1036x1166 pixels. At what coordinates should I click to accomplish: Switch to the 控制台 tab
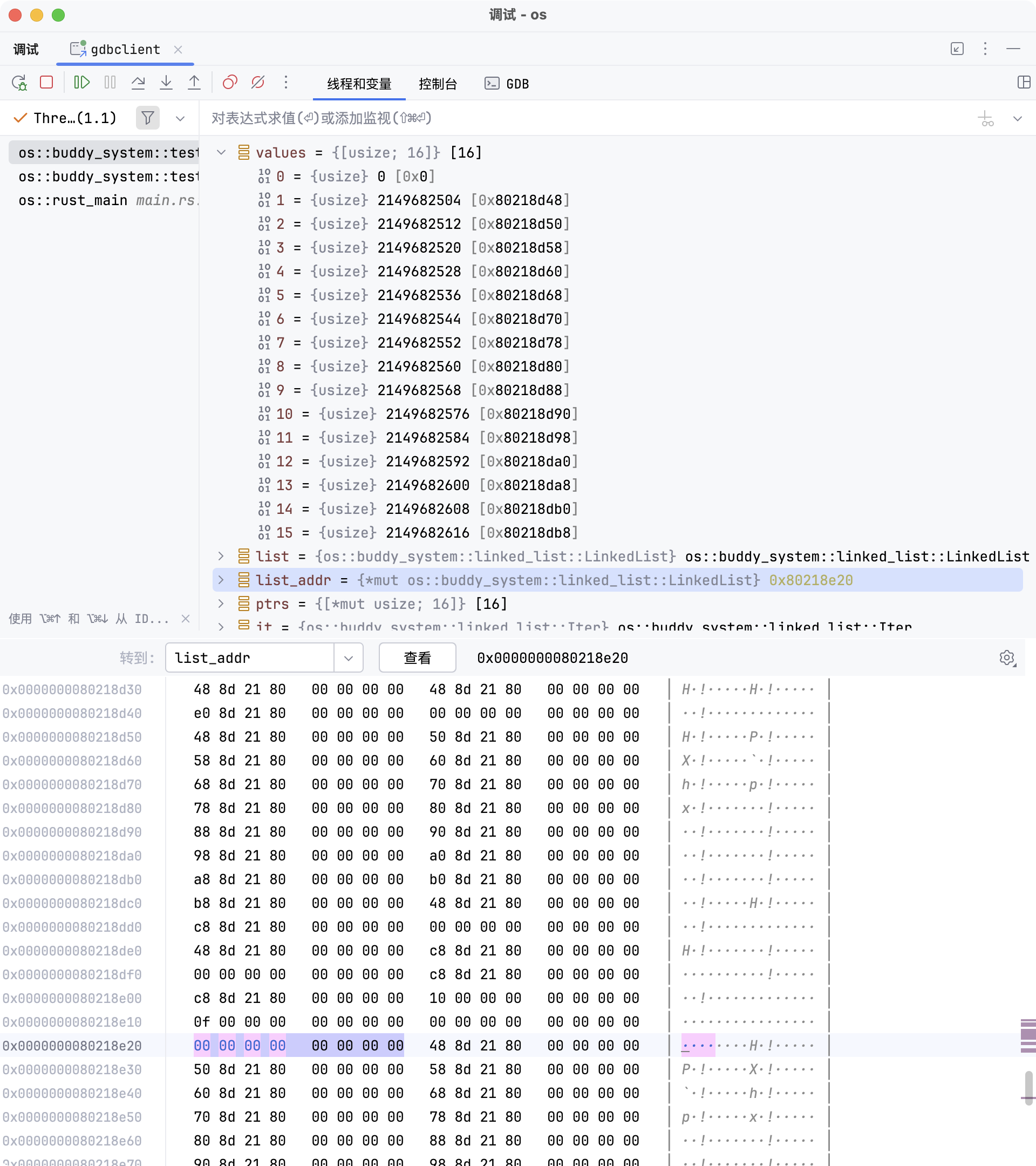tap(438, 84)
